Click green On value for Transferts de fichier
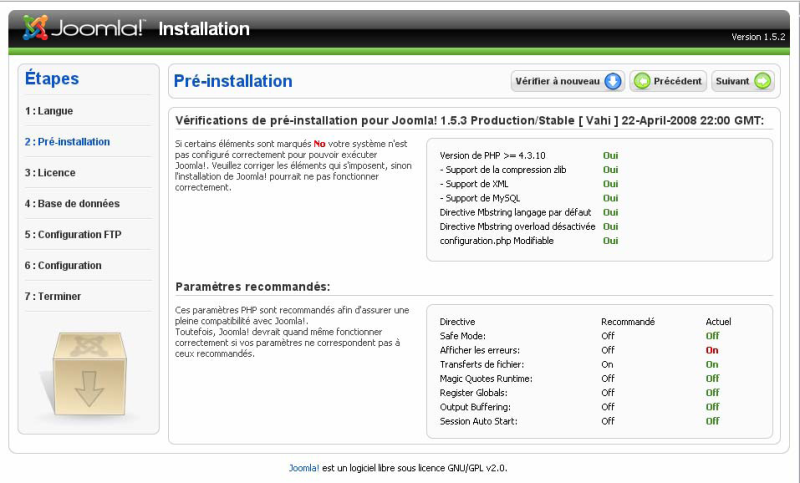The height and width of the screenshot is (483, 800). [x=712, y=365]
